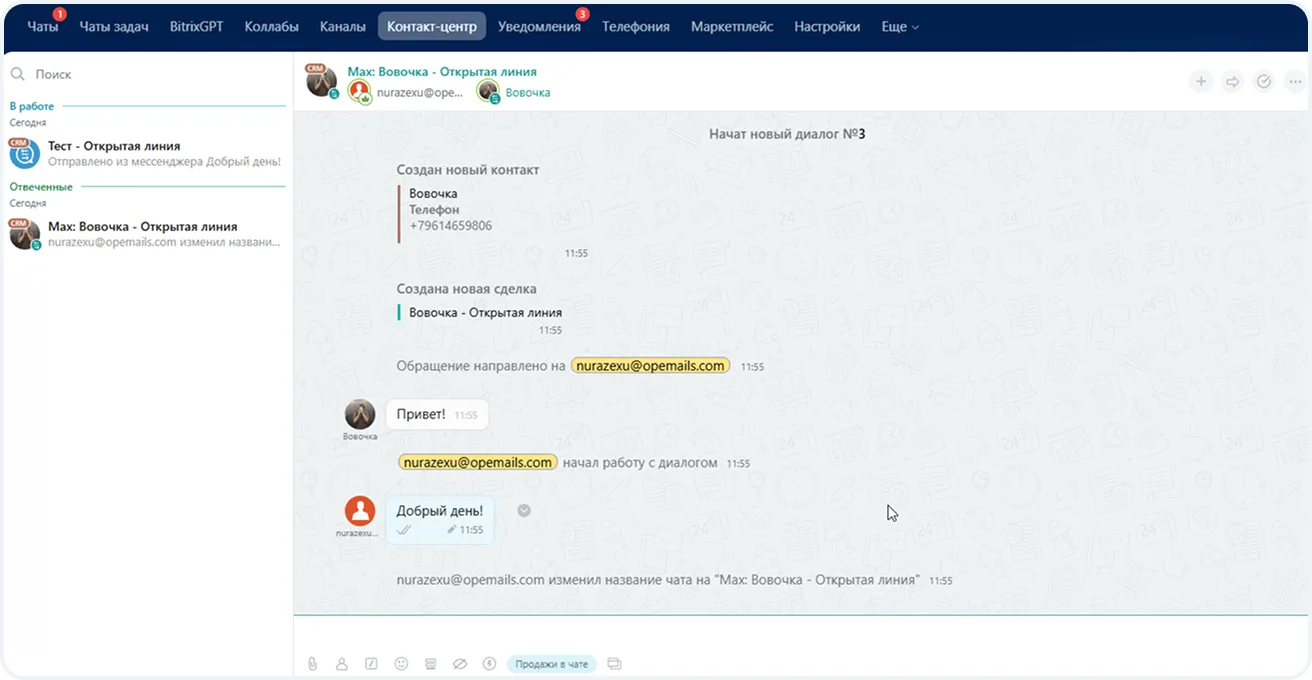The width and height of the screenshot is (1312, 680).
Task: Click the В работе section header
Action: coord(32,106)
